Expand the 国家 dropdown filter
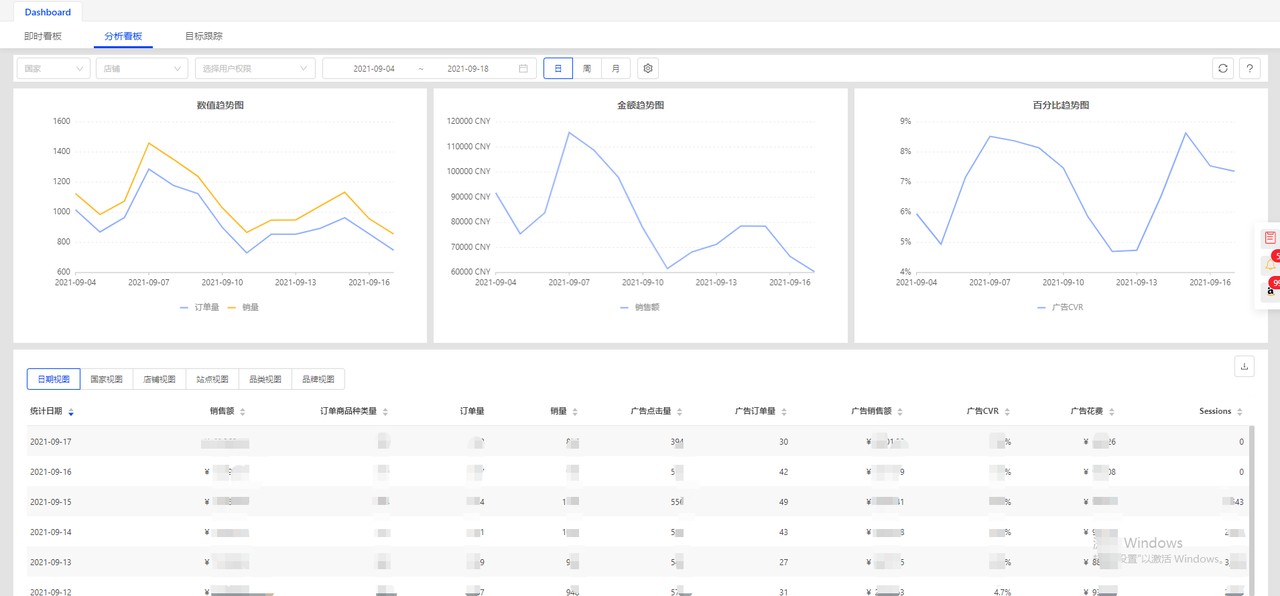Image resolution: width=1280 pixels, height=596 pixels. (x=54, y=68)
